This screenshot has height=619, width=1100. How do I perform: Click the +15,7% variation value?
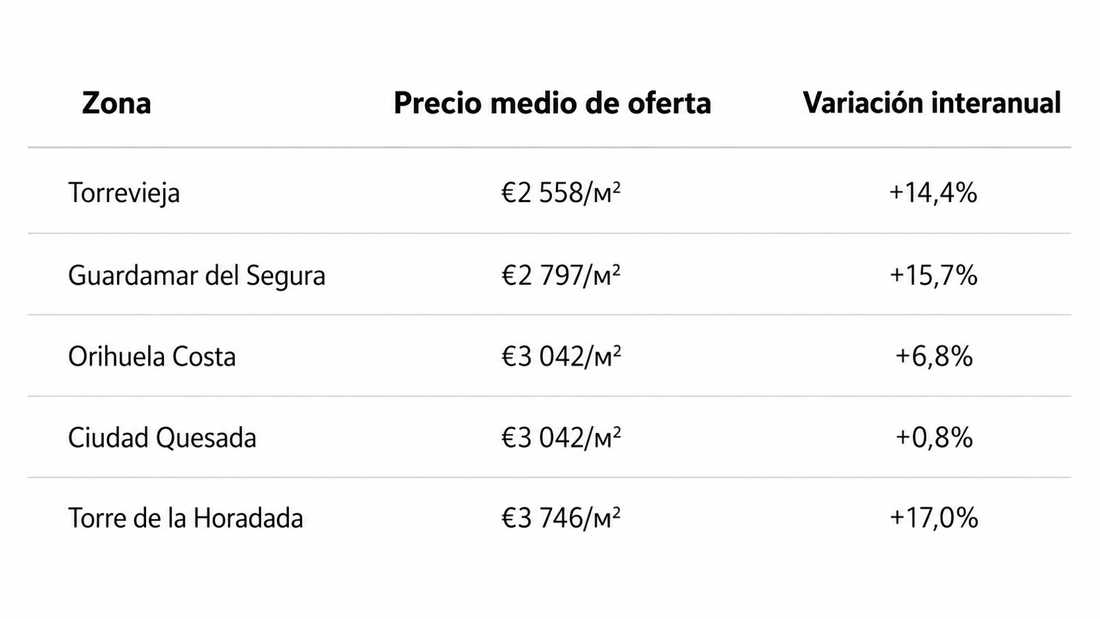(933, 274)
